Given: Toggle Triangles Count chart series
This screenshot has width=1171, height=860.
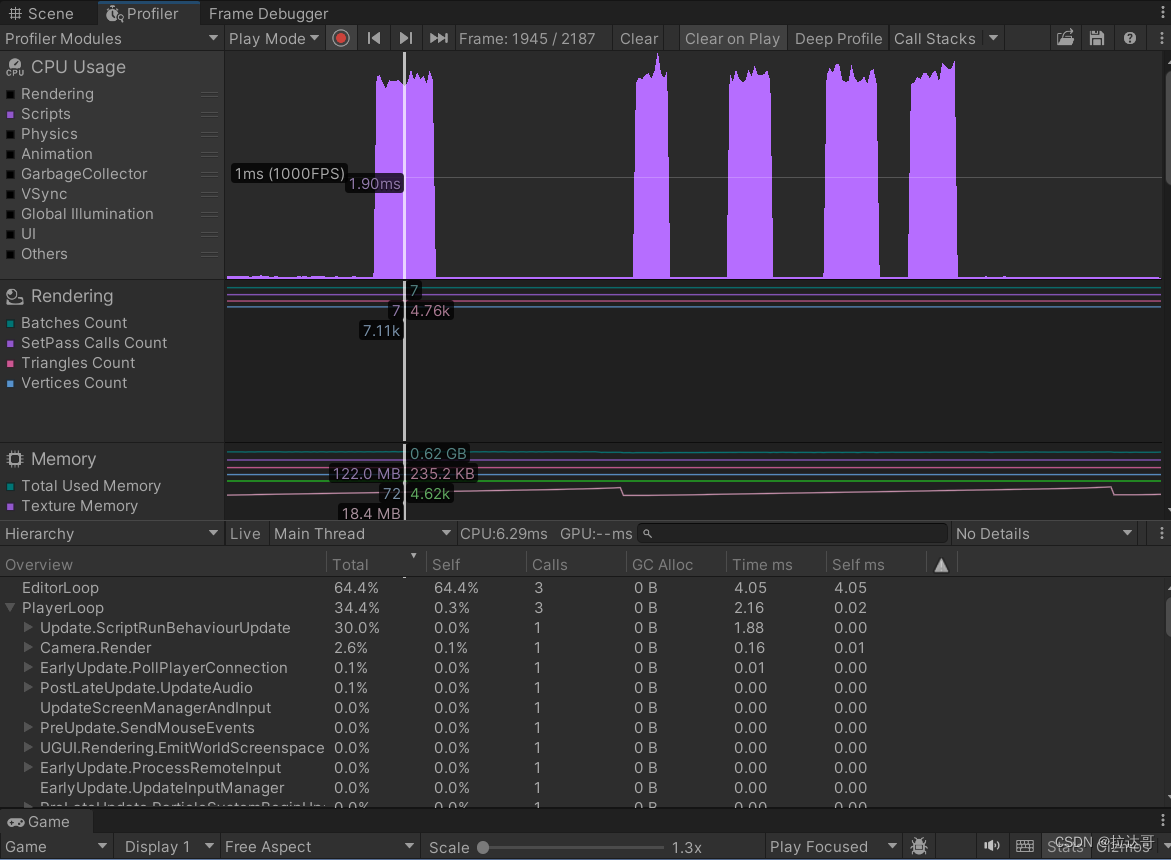Looking at the screenshot, I should (x=10, y=364).
